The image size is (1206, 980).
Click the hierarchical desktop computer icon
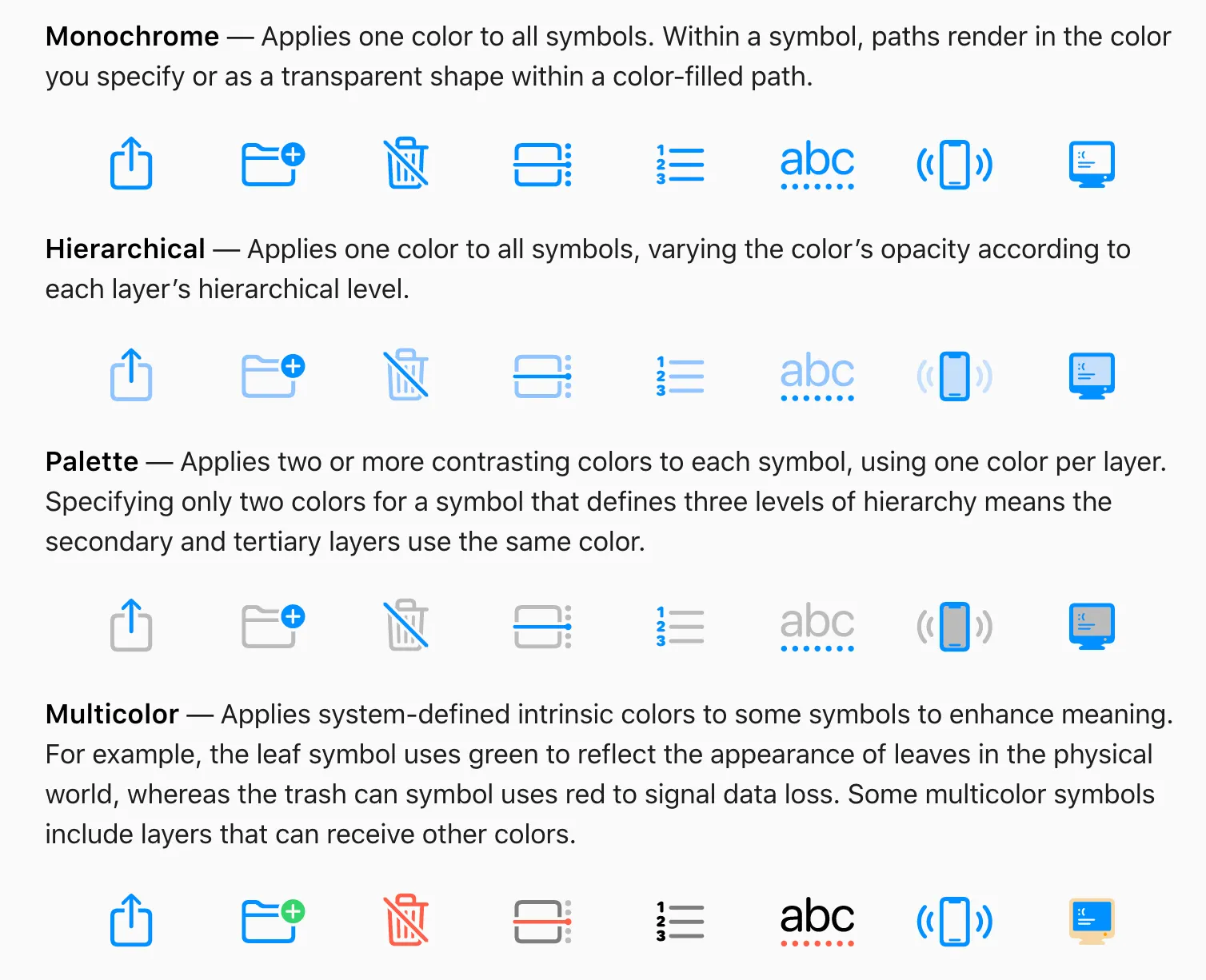(1092, 376)
